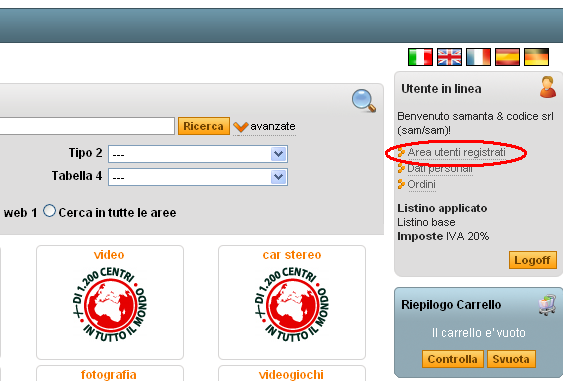Open Dati personali link
Image resolution: width=563 pixels, height=381 pixels.
[x=440, y=168]
